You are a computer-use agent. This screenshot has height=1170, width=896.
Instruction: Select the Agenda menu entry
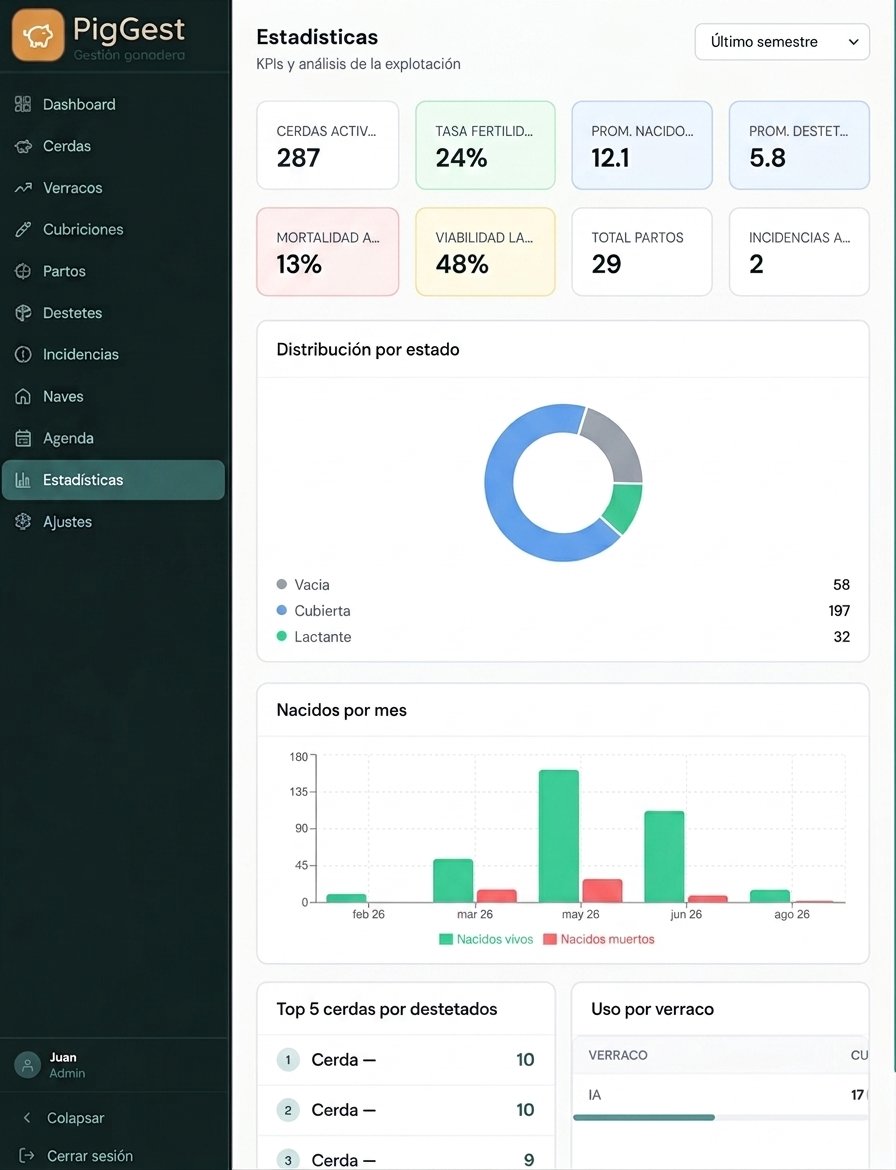(x=113, y=438)
